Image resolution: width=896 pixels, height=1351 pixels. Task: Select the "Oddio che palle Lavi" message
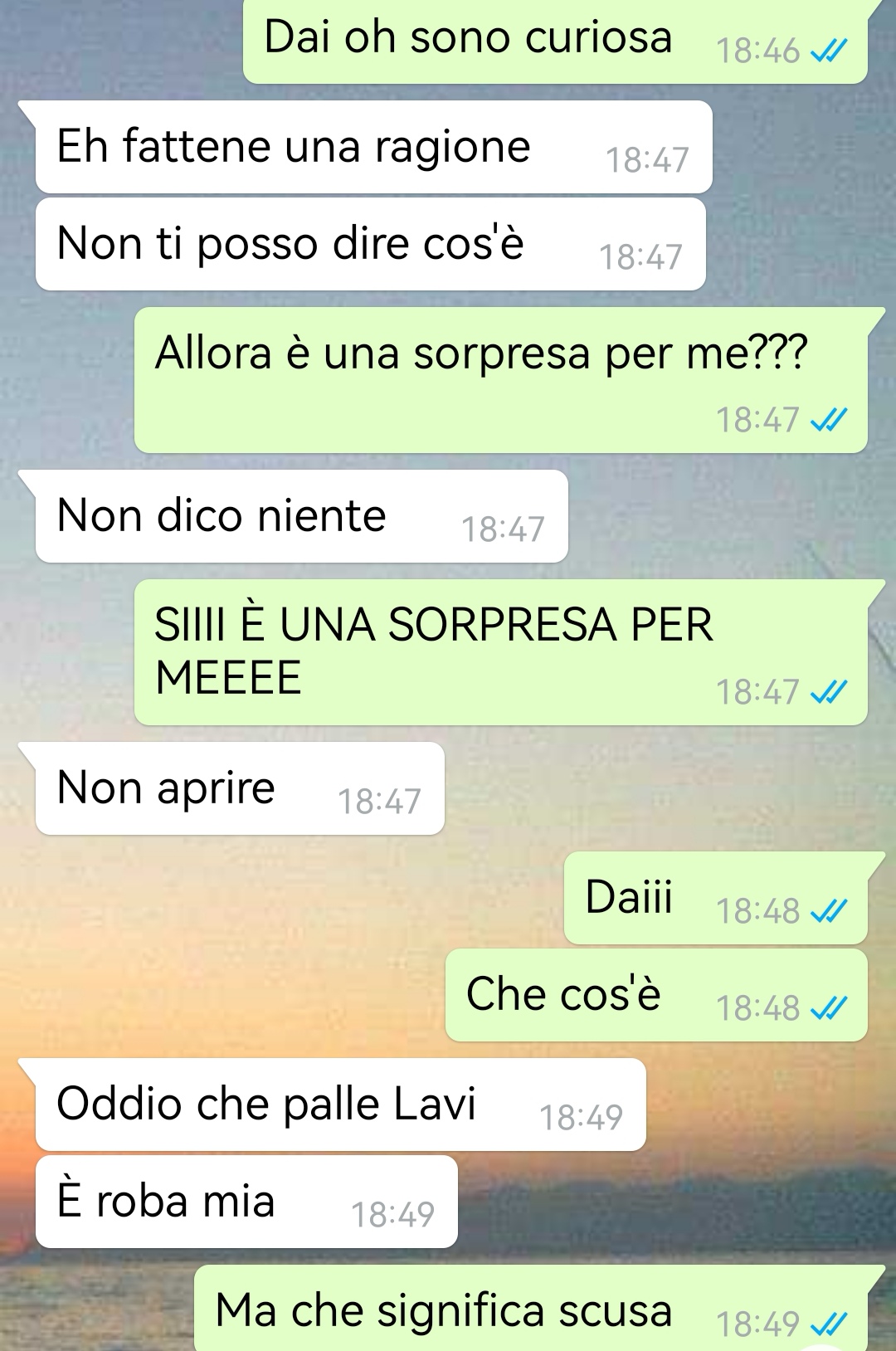(x=340, y=1105)
